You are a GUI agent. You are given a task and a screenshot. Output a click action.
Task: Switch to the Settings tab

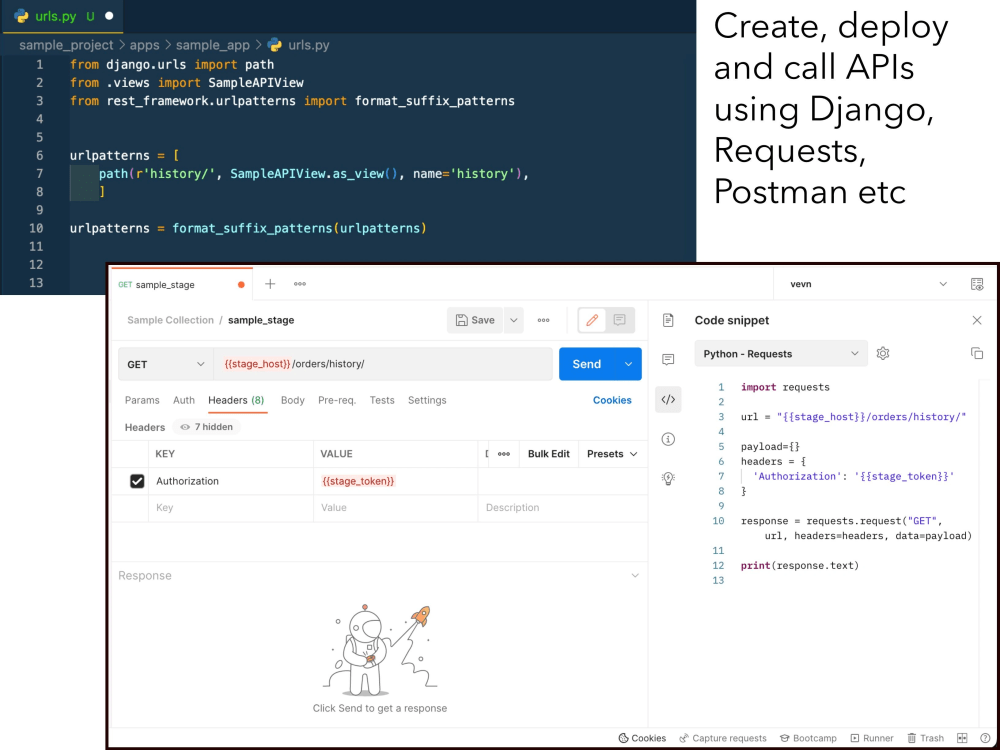point(427,400)
